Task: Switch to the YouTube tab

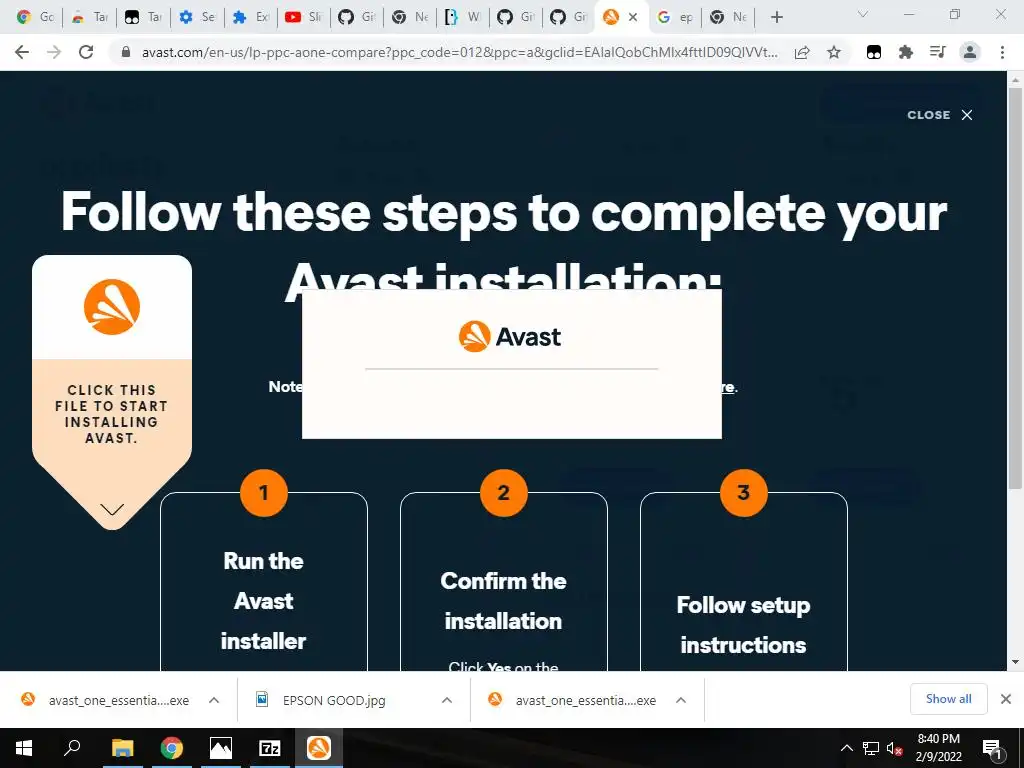Action: pos(304,18)
